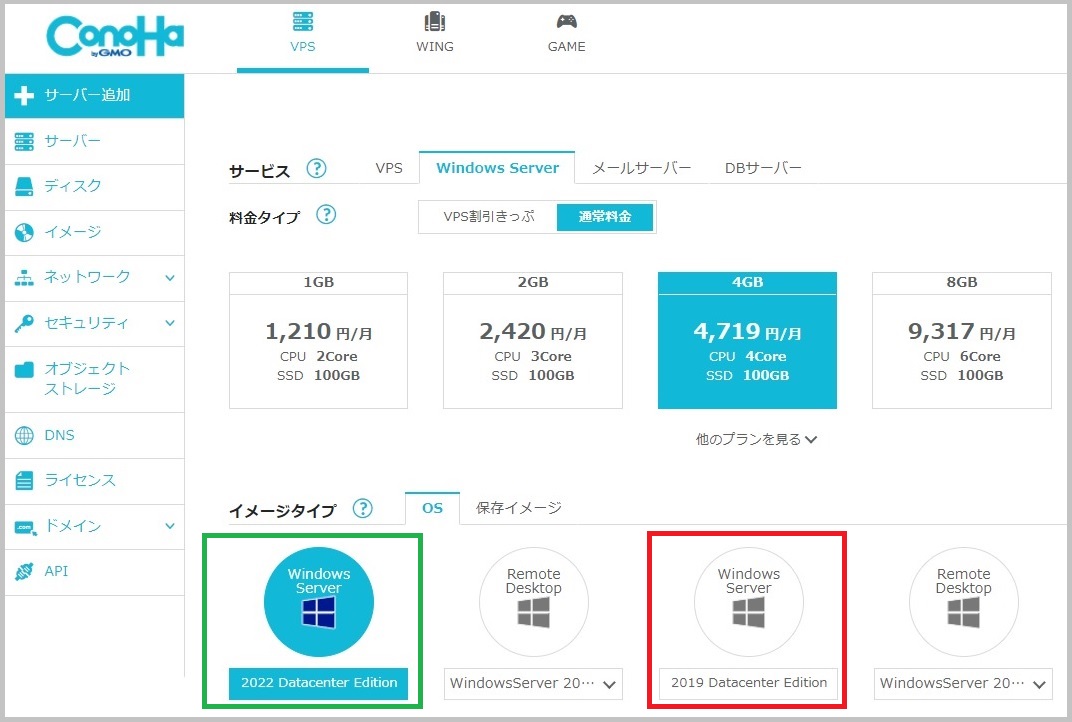Open the WING service icon

coord(434,22)
